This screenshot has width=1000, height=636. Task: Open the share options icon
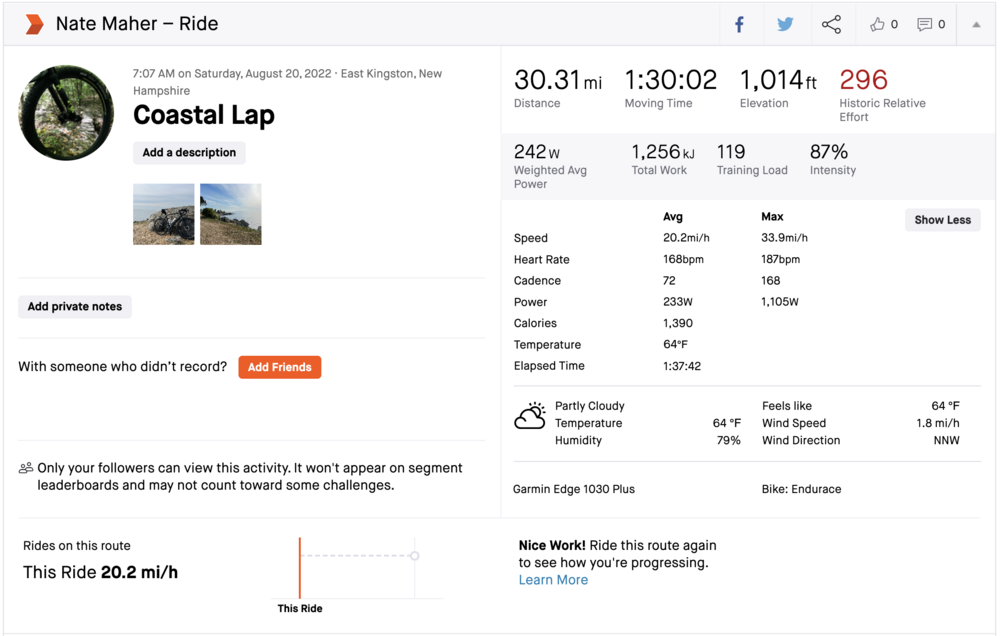pyautogui.click(x=831, y=24)
